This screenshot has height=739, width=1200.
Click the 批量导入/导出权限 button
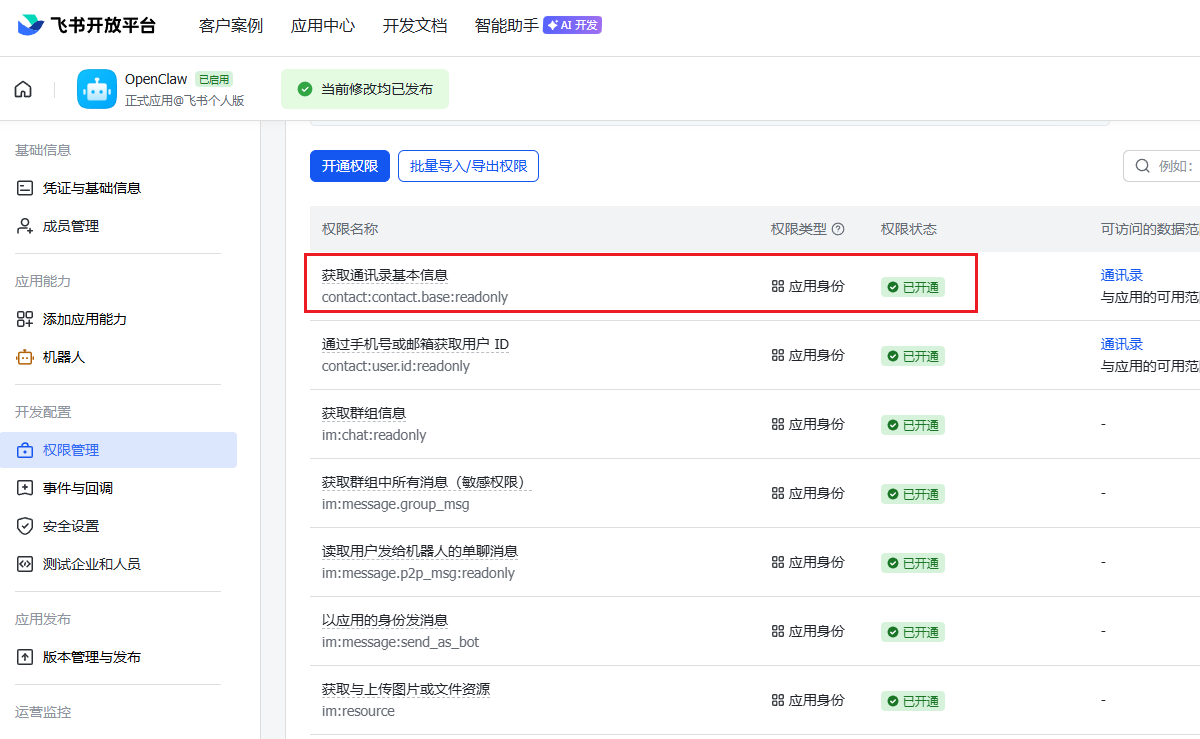click(x=468, y=166)
